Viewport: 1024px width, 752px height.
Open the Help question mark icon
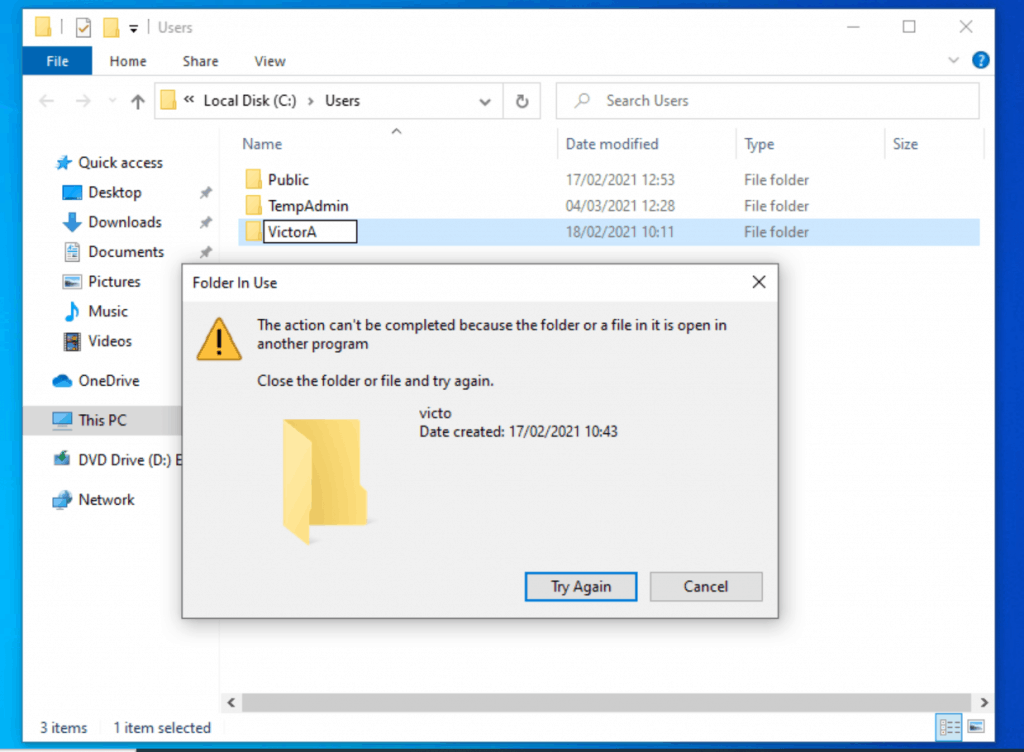[x=980, y=60]
